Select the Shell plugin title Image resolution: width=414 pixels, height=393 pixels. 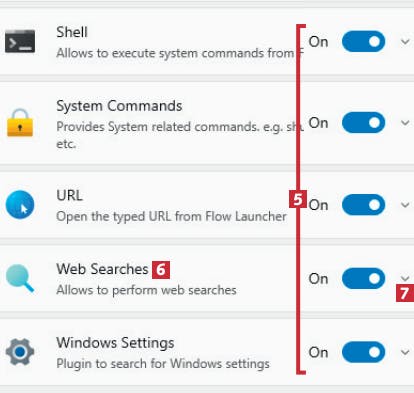point(72,32)
